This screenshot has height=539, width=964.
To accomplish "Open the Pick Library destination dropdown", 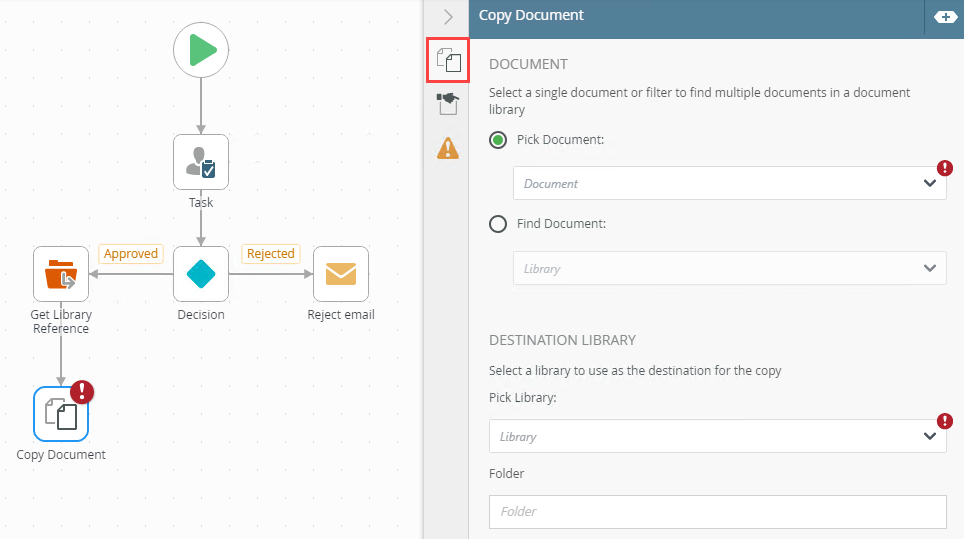I will tap(717, 436).
